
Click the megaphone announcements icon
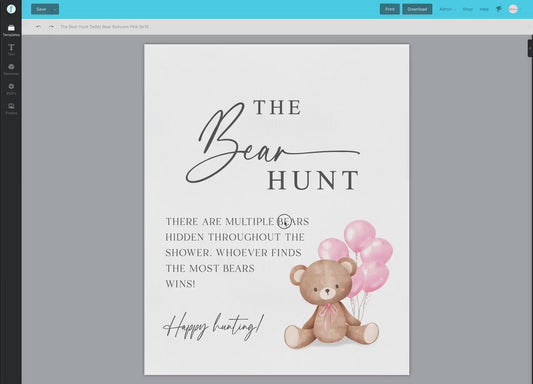499,9
